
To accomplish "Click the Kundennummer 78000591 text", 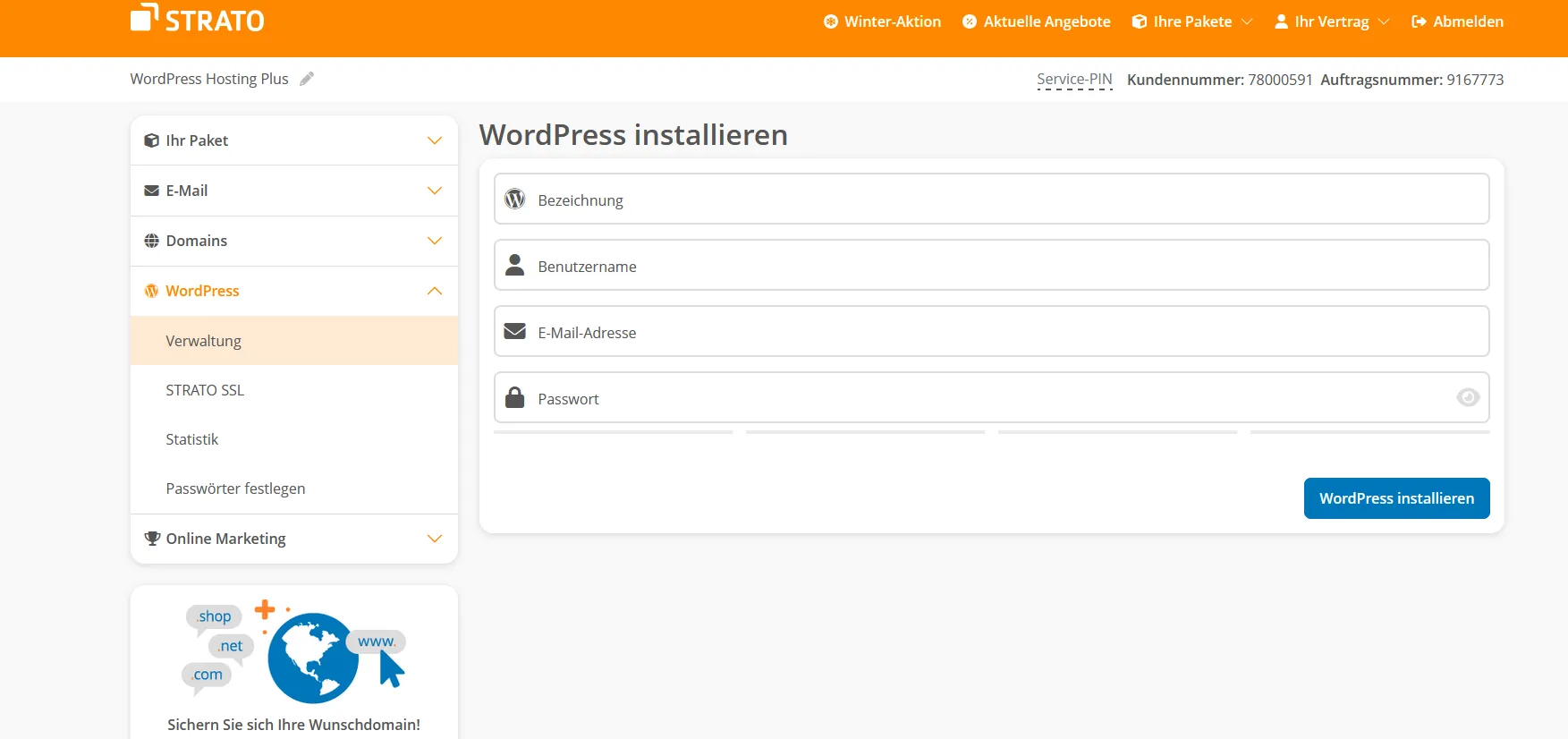I will pyautogui.click(x=1220, y=80).
